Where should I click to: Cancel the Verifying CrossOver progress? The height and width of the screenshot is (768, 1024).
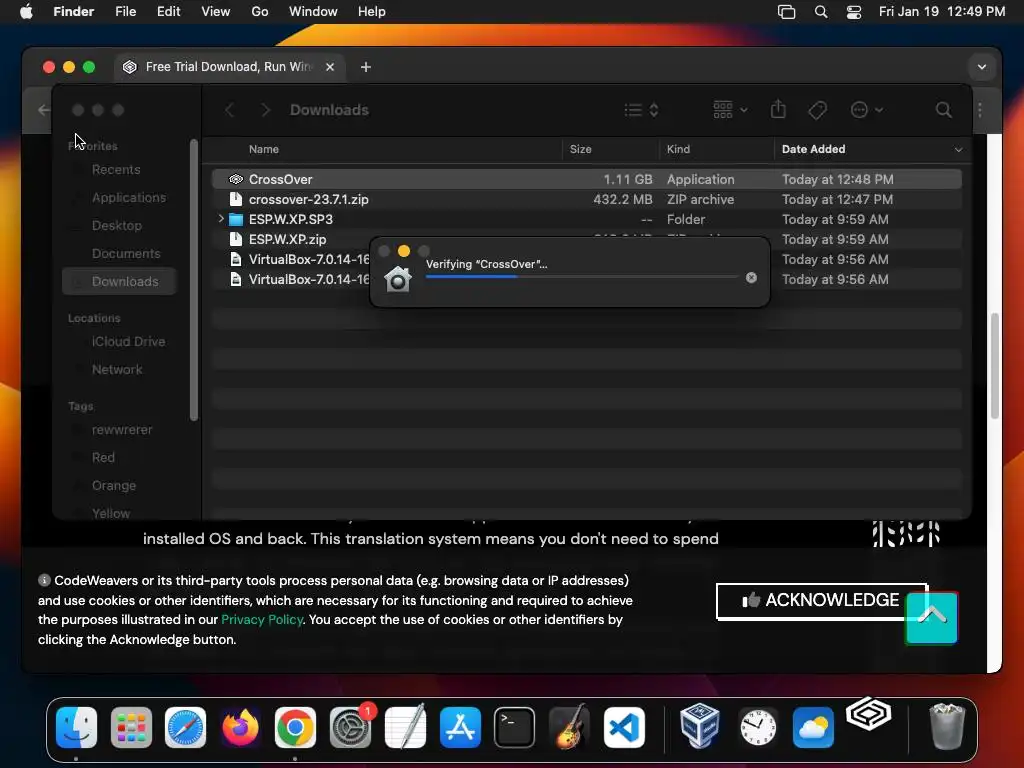pyautogui.click(x=752, y=278)
